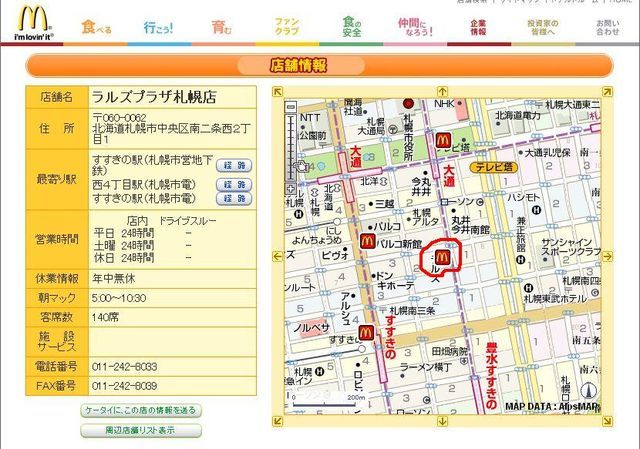Viewport: 640px width, 449px height.
Task: Pan the map up with top arrow
Action: tap(440, 92)
